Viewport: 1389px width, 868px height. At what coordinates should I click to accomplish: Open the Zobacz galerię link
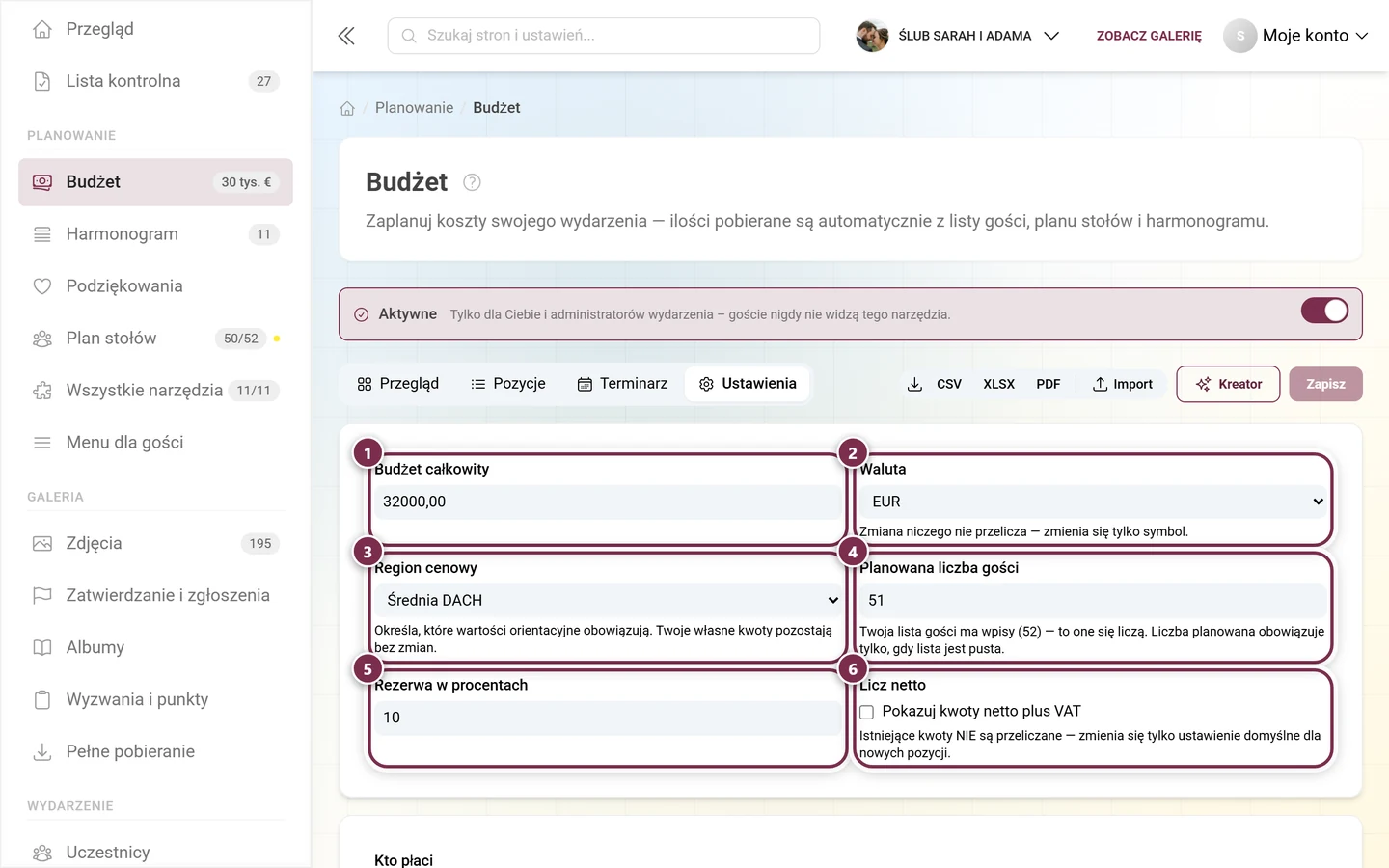(x=1149, y=36)
